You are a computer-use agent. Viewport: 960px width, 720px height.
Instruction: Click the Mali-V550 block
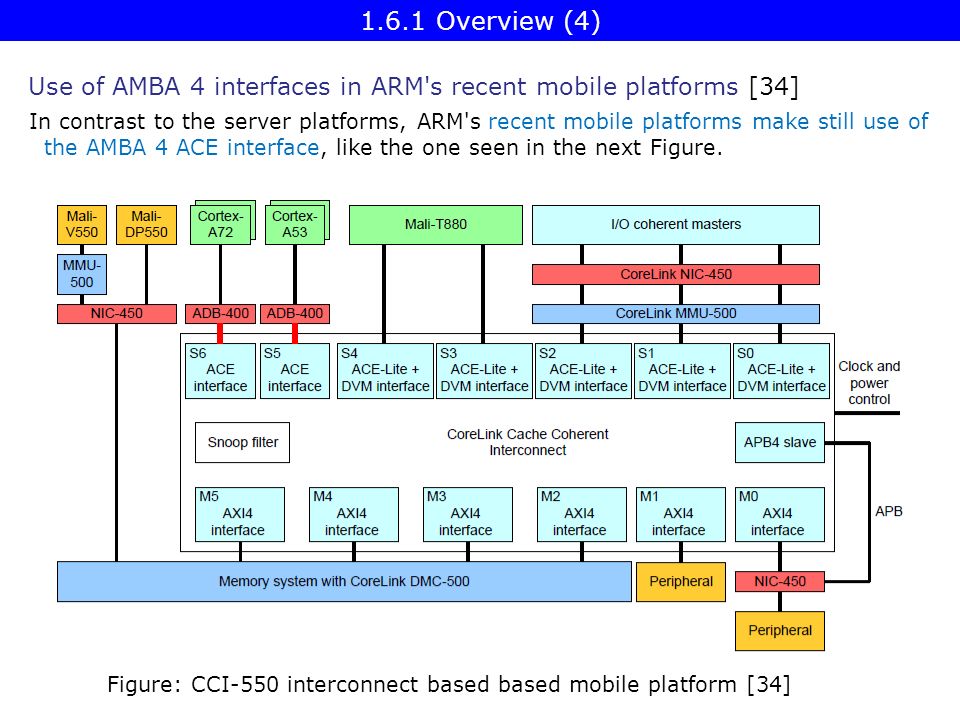pyautogui.click(x=81, y=225)
